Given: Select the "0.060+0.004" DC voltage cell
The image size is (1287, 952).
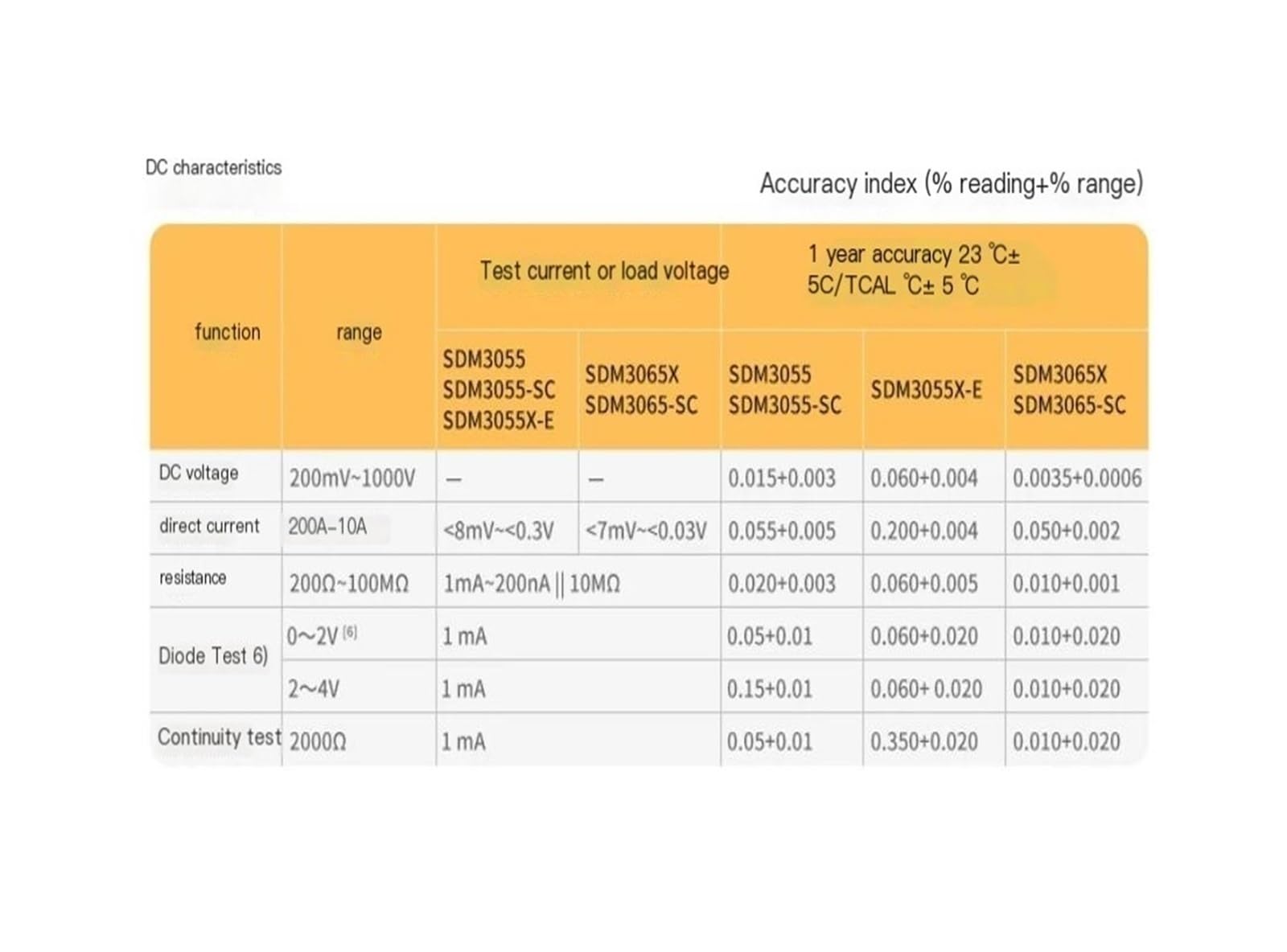Looking at the screenshot, I should click(924, 478).
